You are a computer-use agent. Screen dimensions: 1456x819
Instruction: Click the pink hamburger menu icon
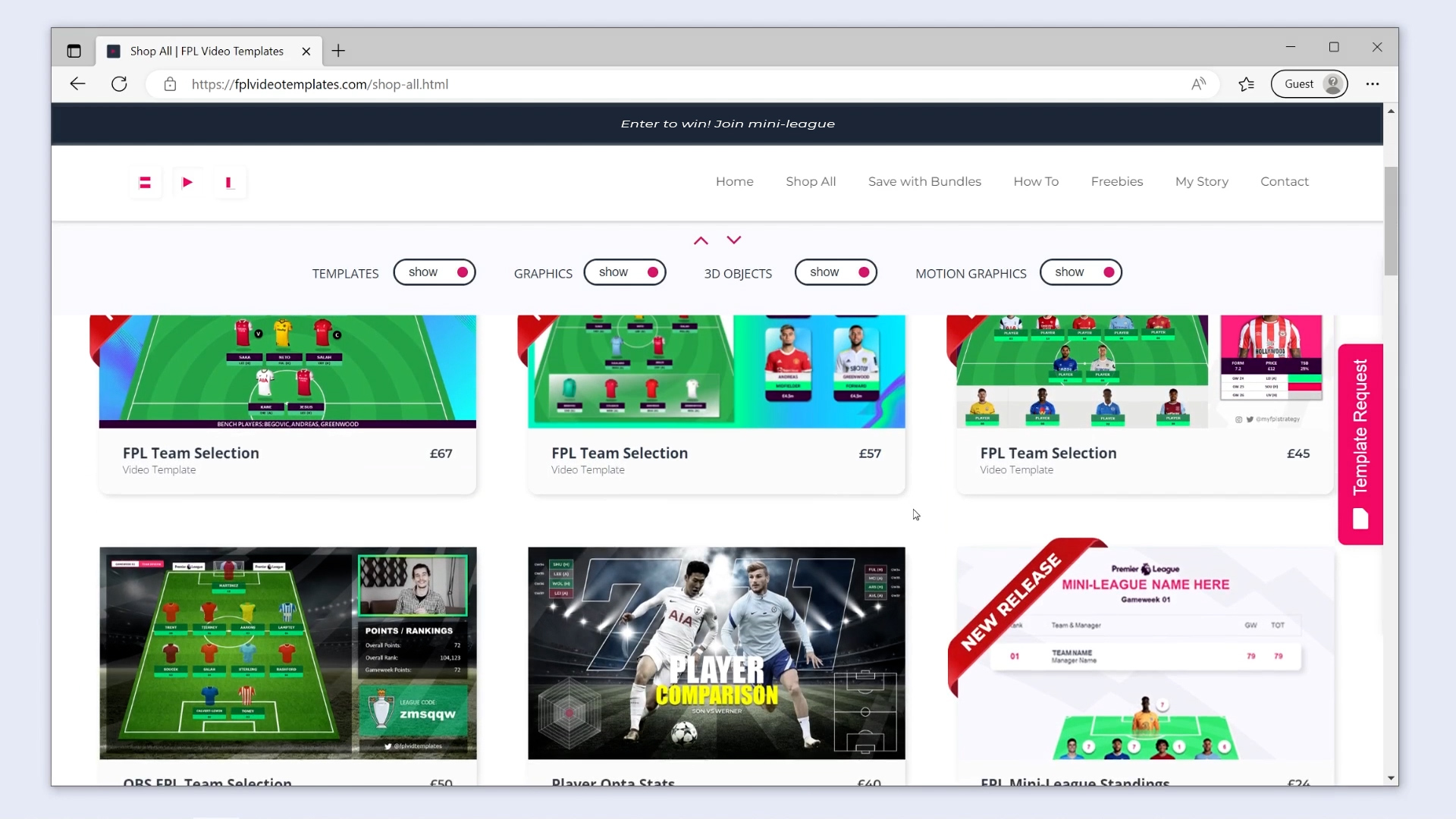click(145, 182)
